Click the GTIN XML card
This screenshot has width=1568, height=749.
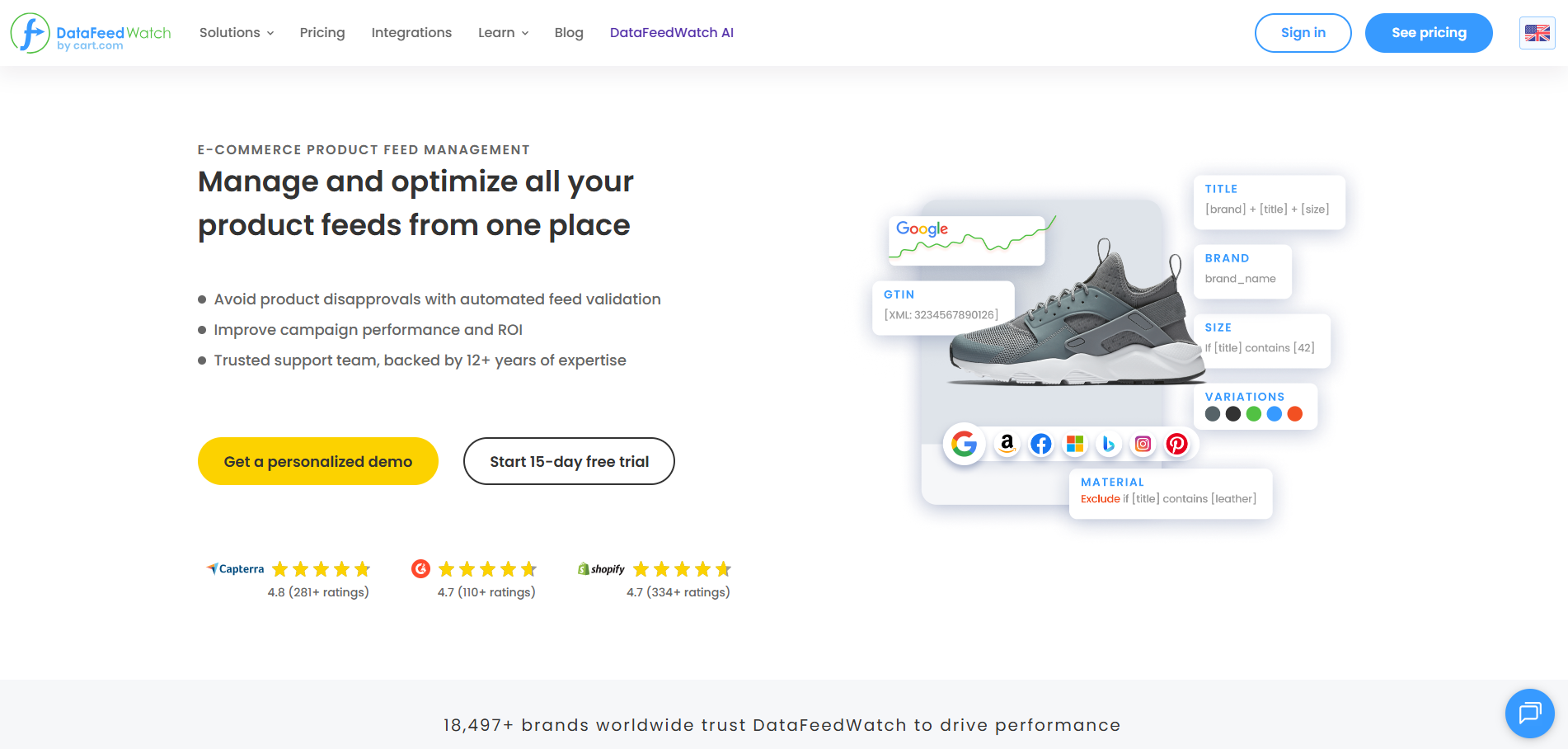click(943, 308)
